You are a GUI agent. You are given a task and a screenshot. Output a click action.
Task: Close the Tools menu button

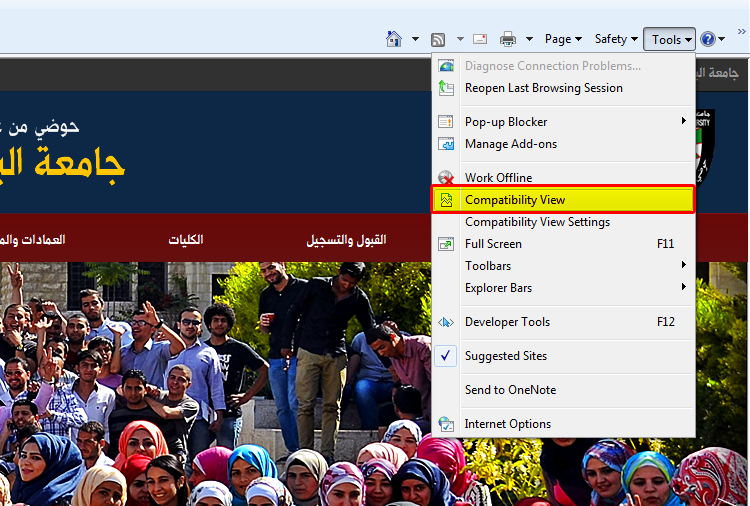669,39
